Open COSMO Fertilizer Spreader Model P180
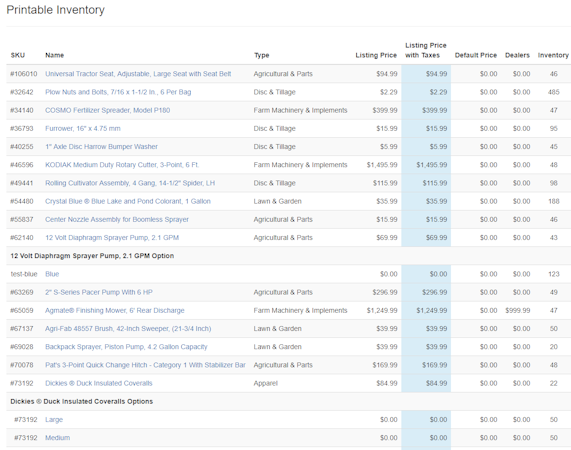The width and height of the screenshot is (571, 450). tap(107, 110)
